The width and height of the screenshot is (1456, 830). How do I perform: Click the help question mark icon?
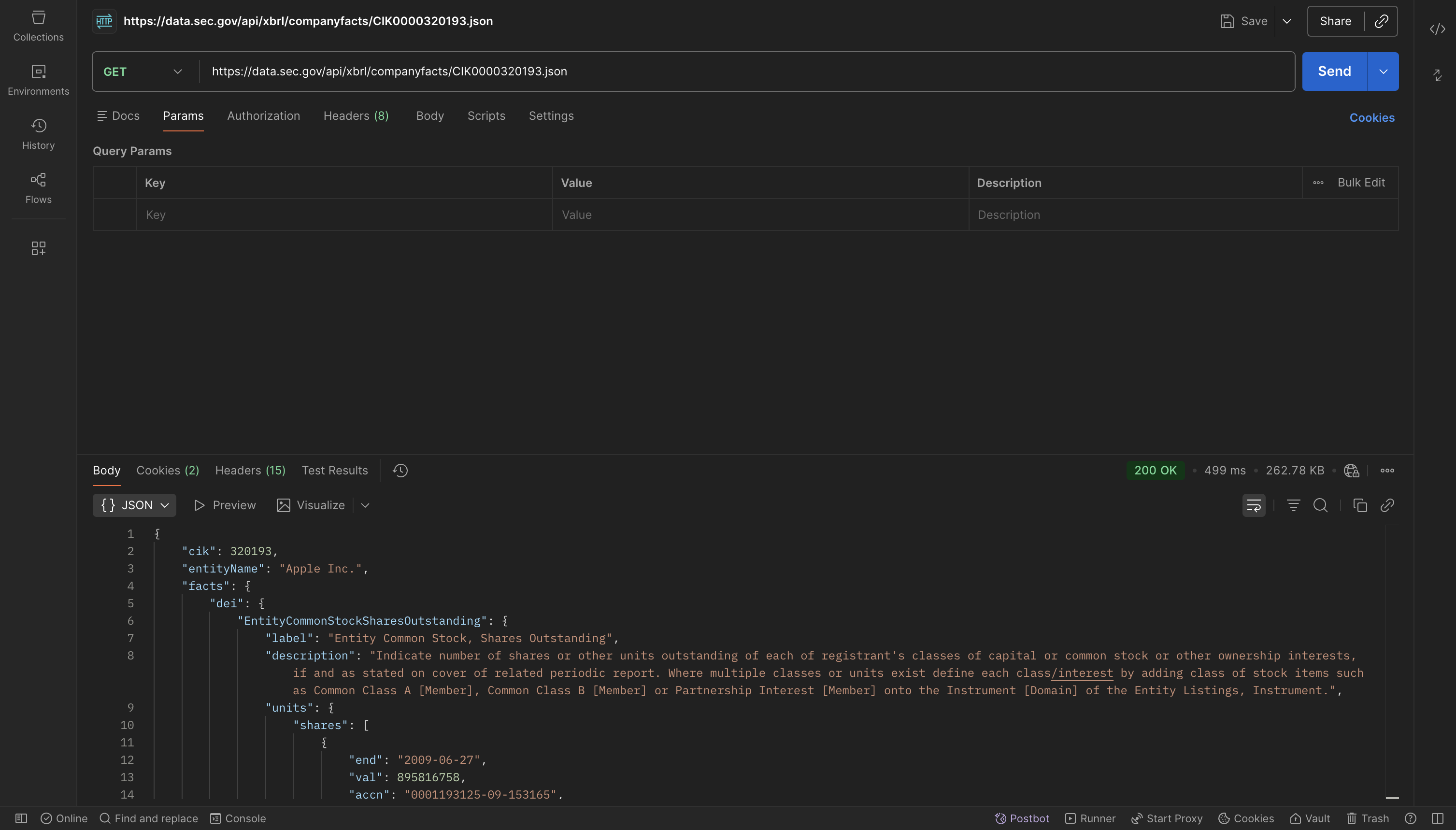1411,818
